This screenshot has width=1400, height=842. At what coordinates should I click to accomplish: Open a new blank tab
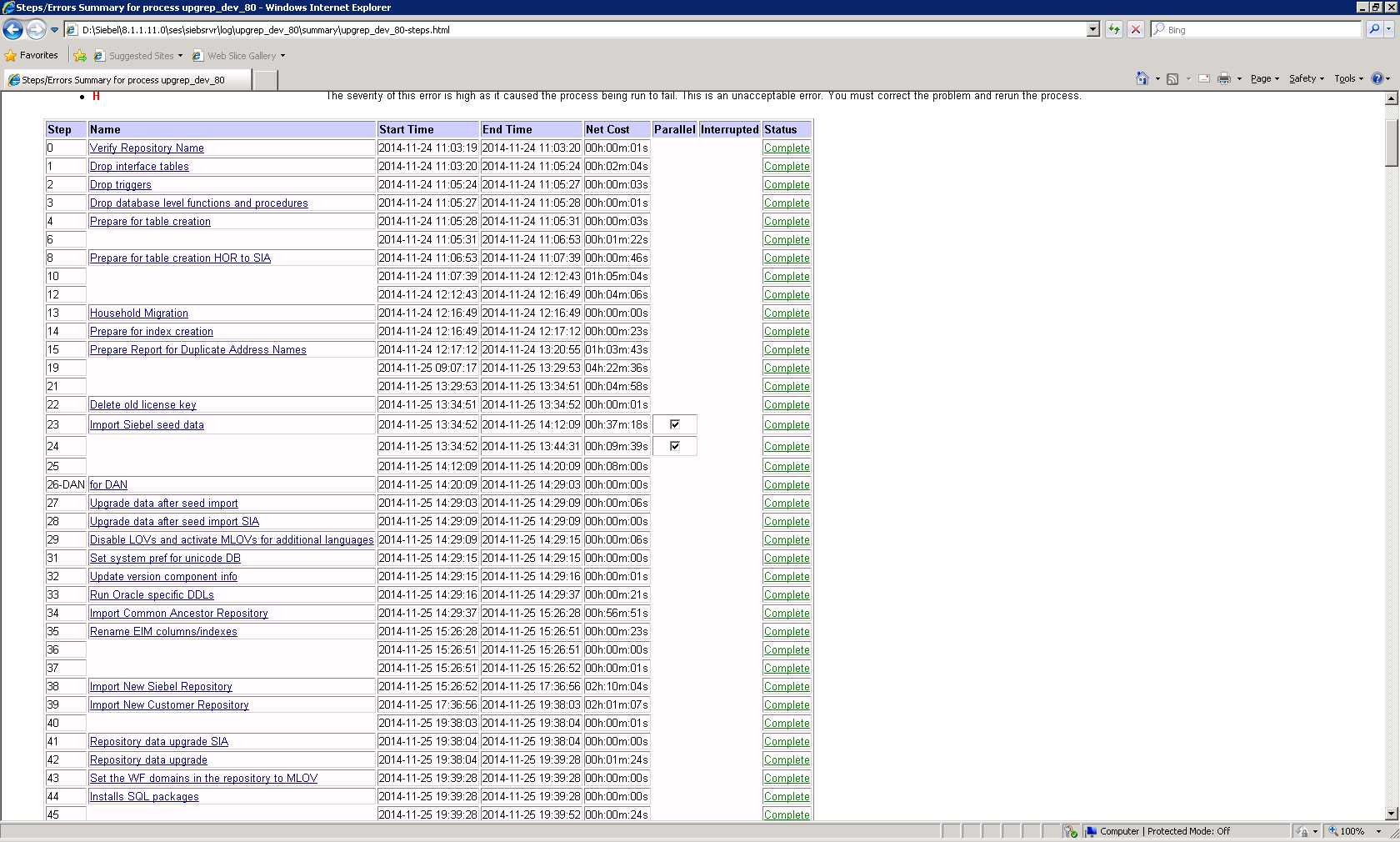click(265, 80)
